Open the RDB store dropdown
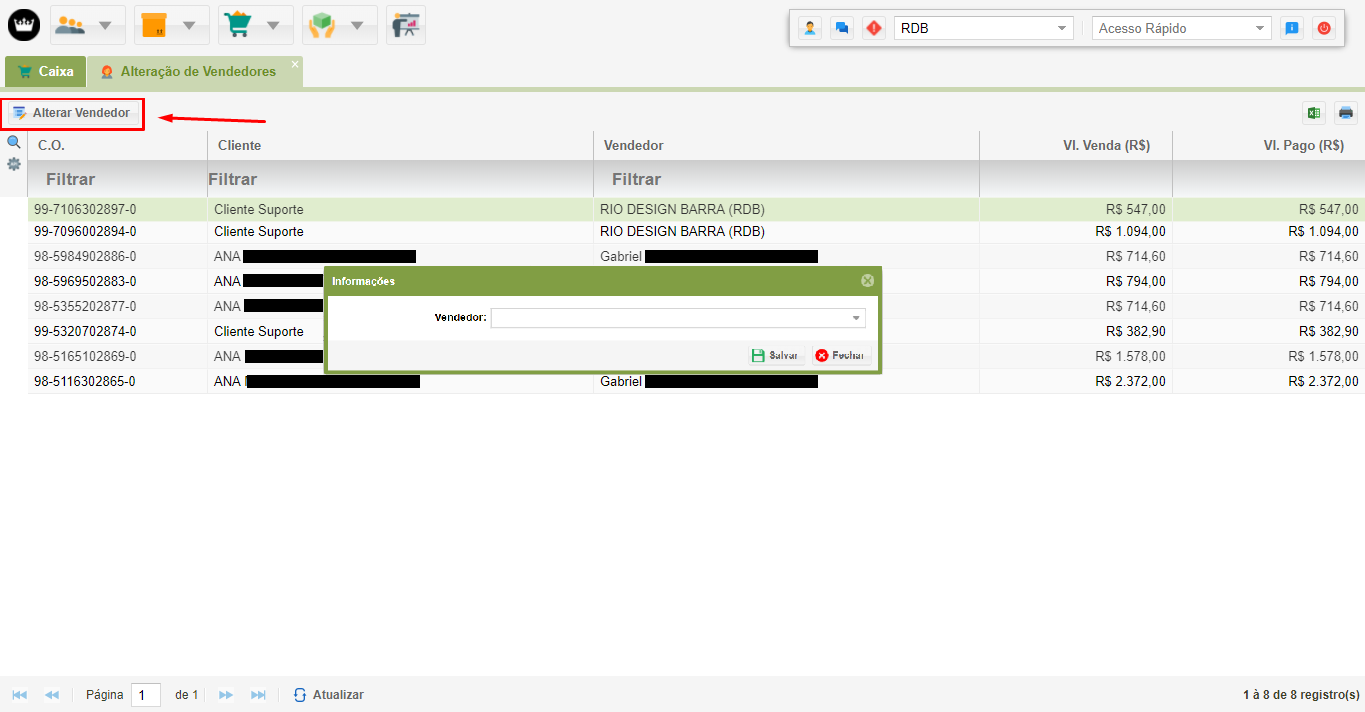This screenshot has width=1365, height=712. tap(983, 29)
